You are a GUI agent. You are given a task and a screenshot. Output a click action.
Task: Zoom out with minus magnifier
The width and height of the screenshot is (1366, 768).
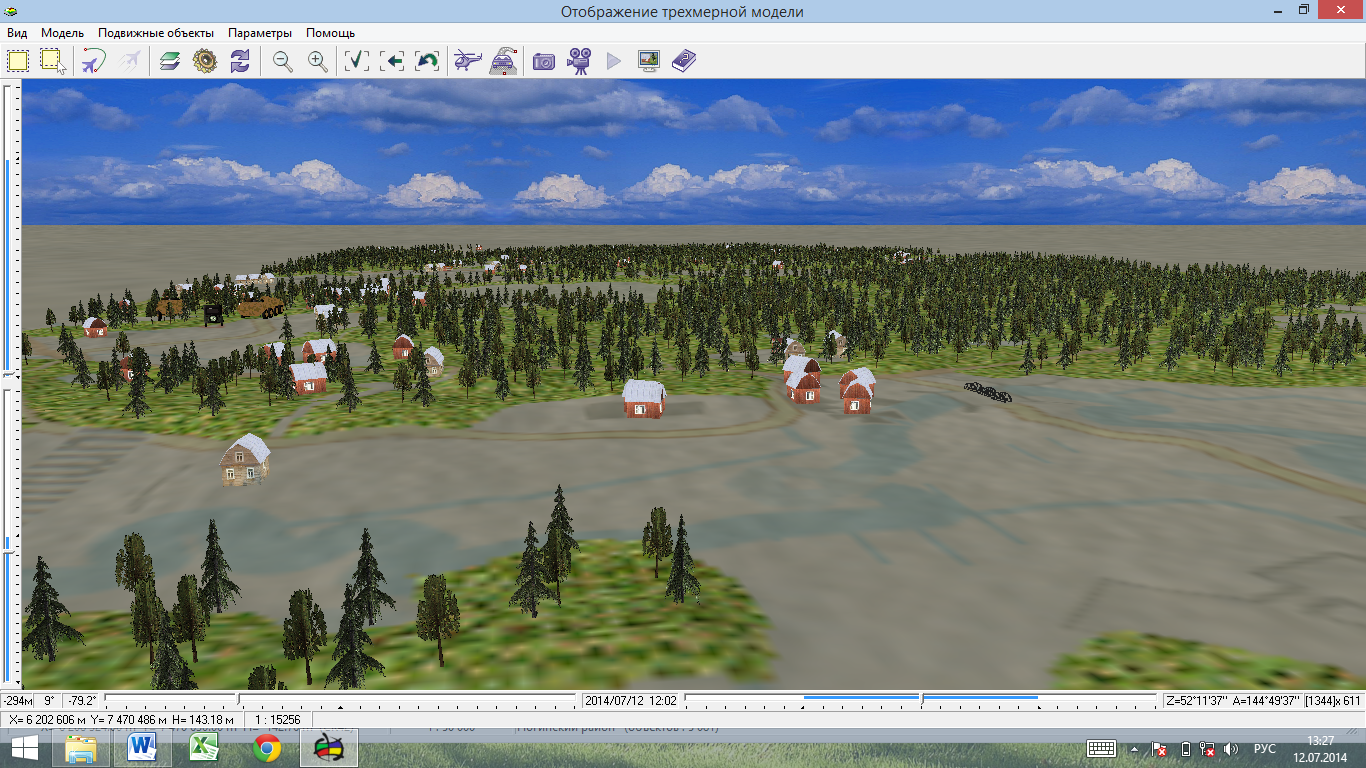[x=283, y=61]
